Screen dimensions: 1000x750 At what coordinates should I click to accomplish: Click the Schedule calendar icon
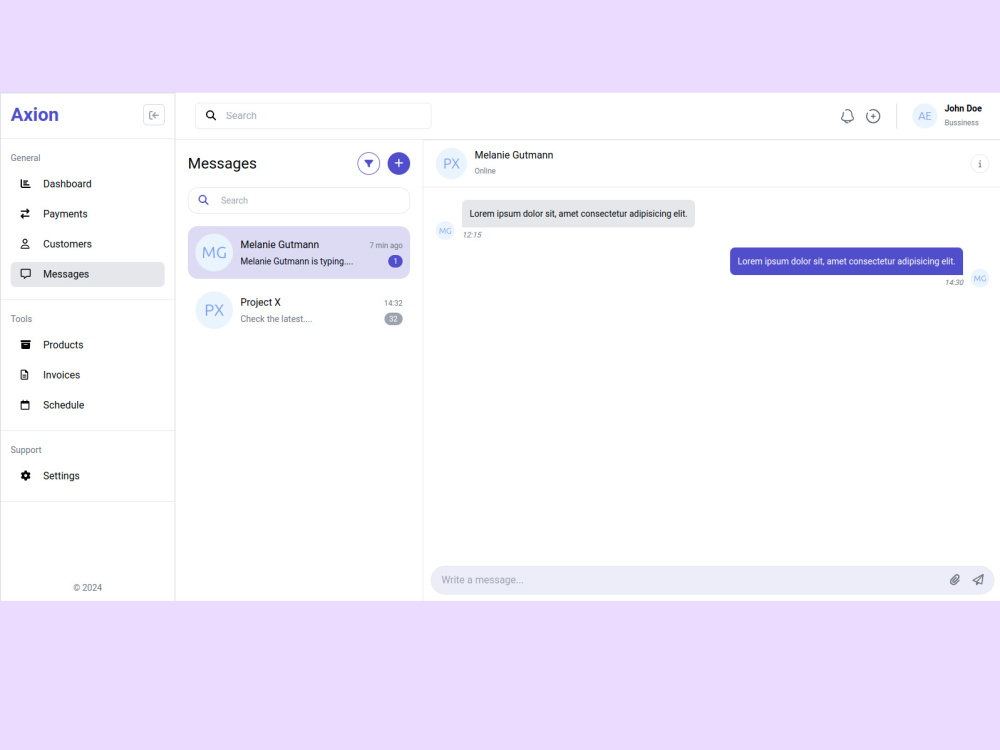pos(26,405)
